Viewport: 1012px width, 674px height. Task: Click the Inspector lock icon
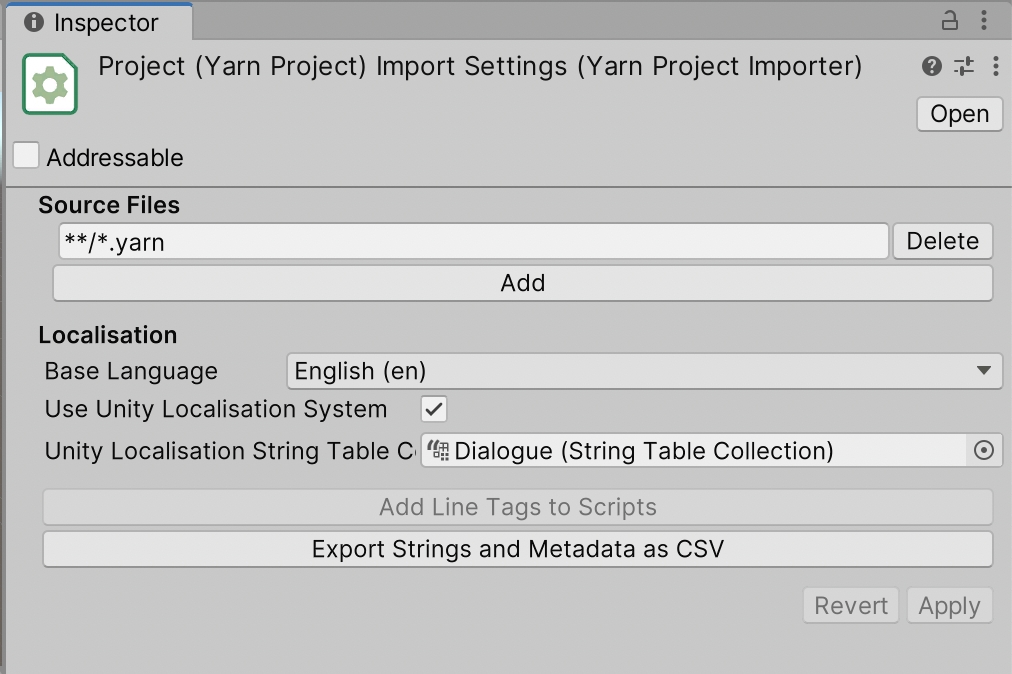949,21
